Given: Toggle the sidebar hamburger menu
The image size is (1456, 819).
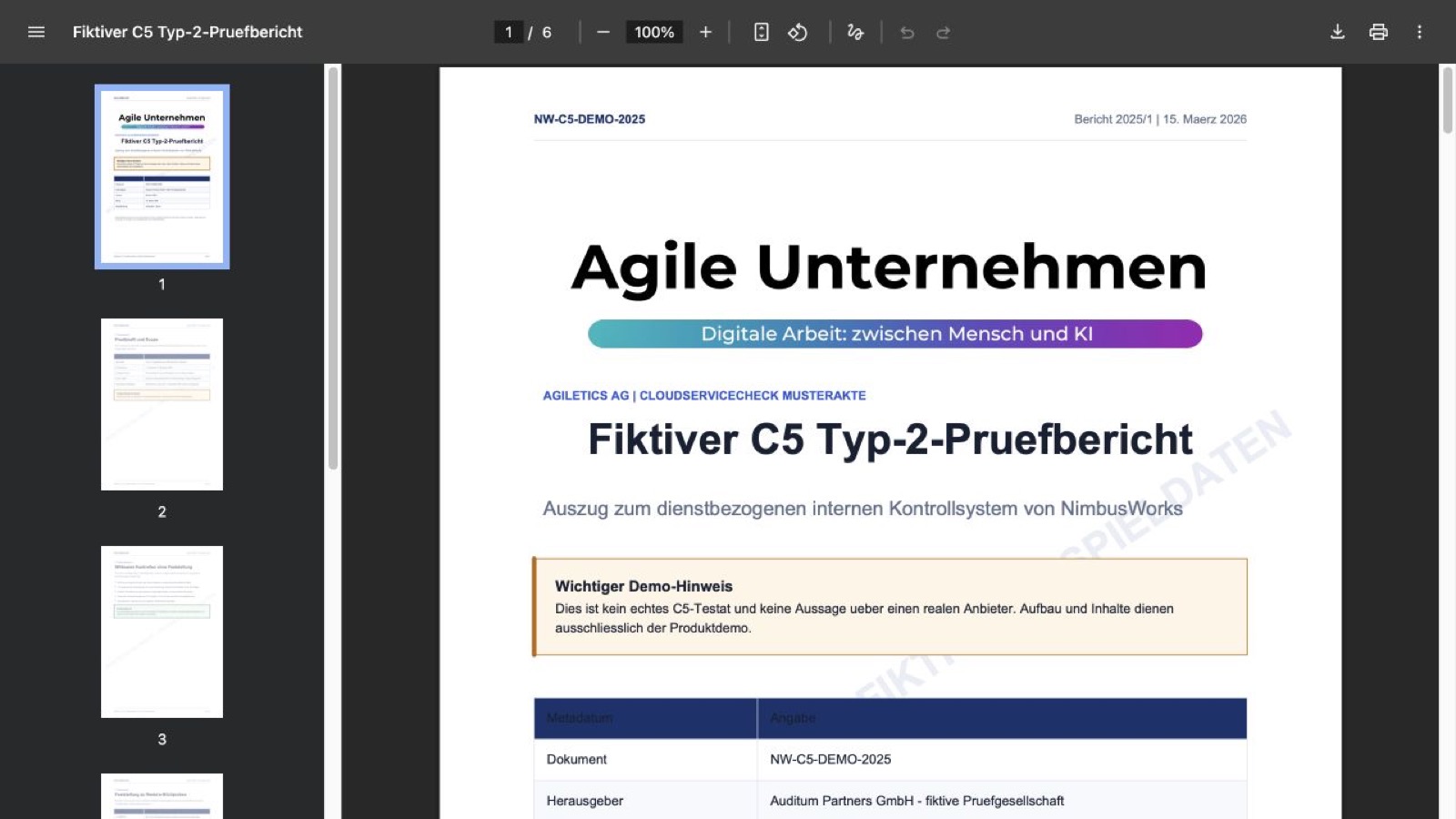Looking at the screenshot, I should click(x=36, y=32).
